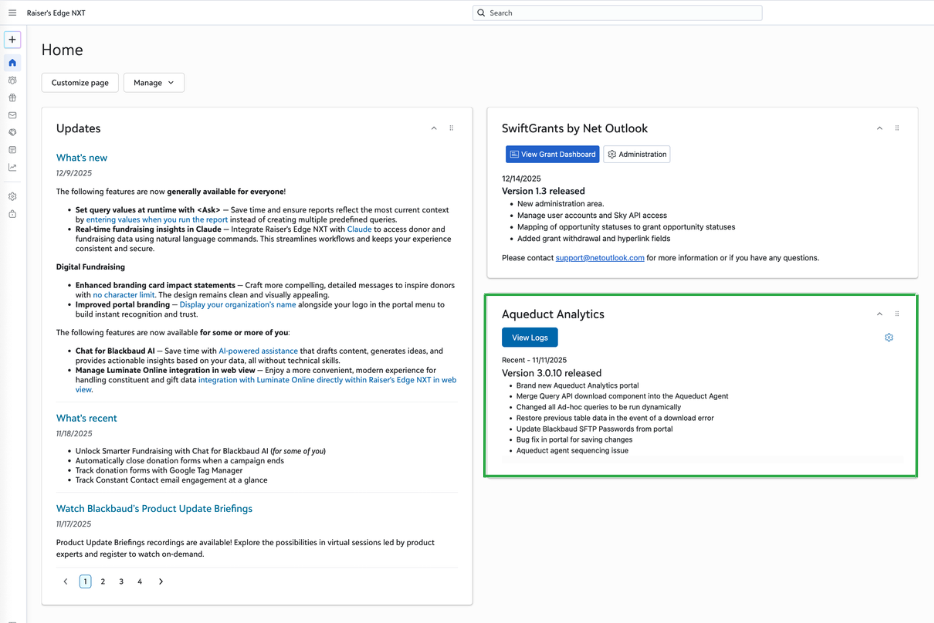This screenshot has height=623, width=934.
Task: Collapse the Updates tile
Action: coord(434,128)
